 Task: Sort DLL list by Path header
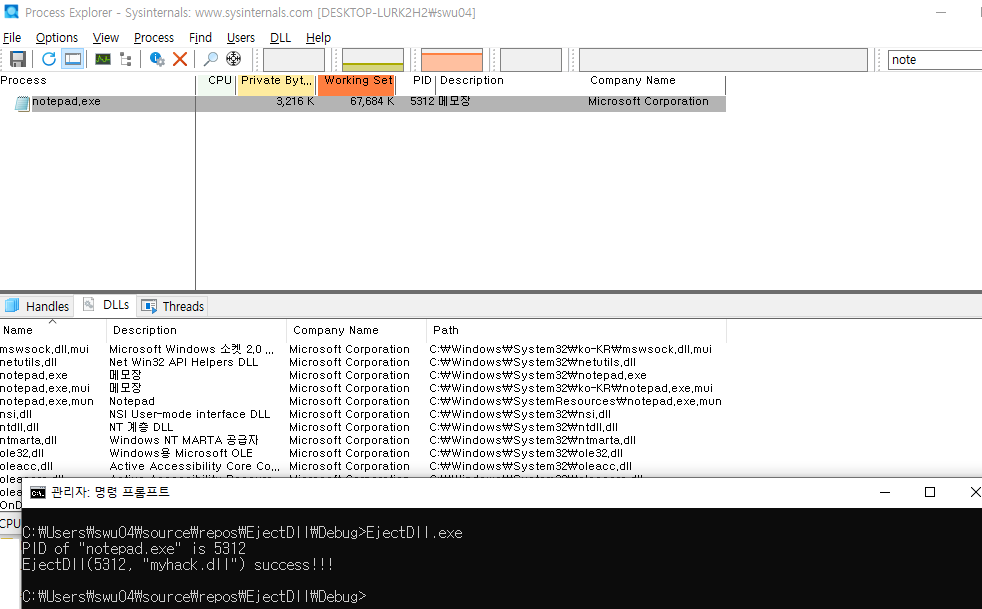(576, 330)
